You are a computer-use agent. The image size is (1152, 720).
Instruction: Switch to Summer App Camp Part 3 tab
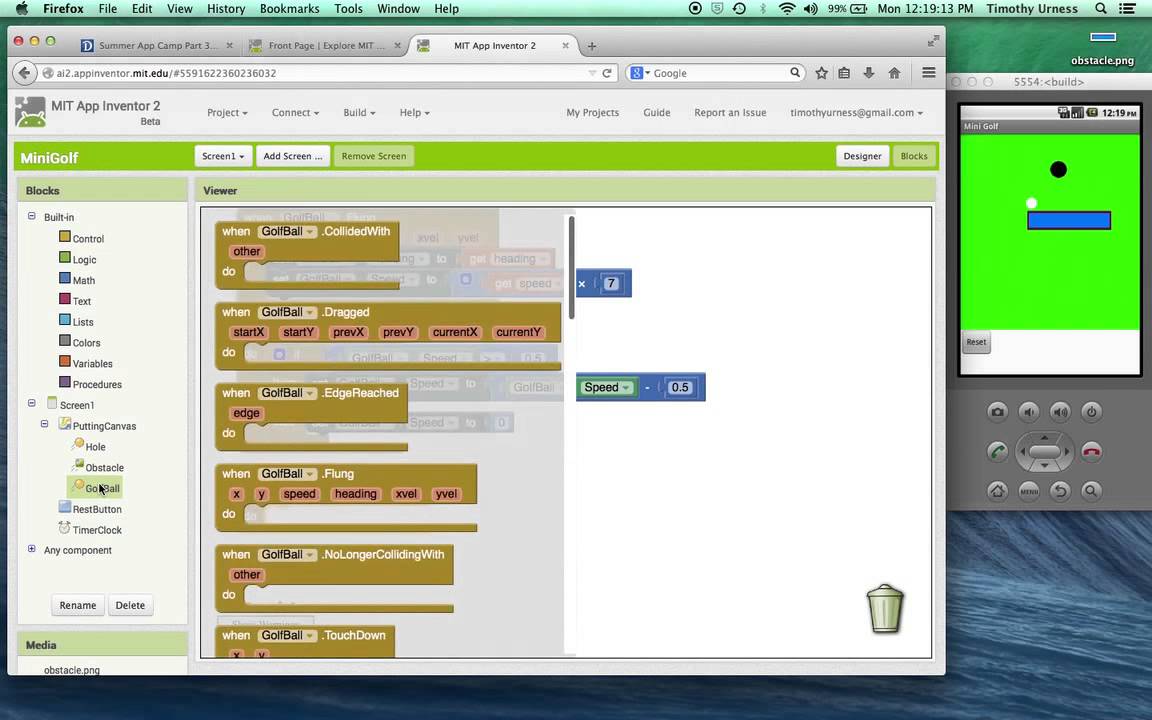[157, 46]
